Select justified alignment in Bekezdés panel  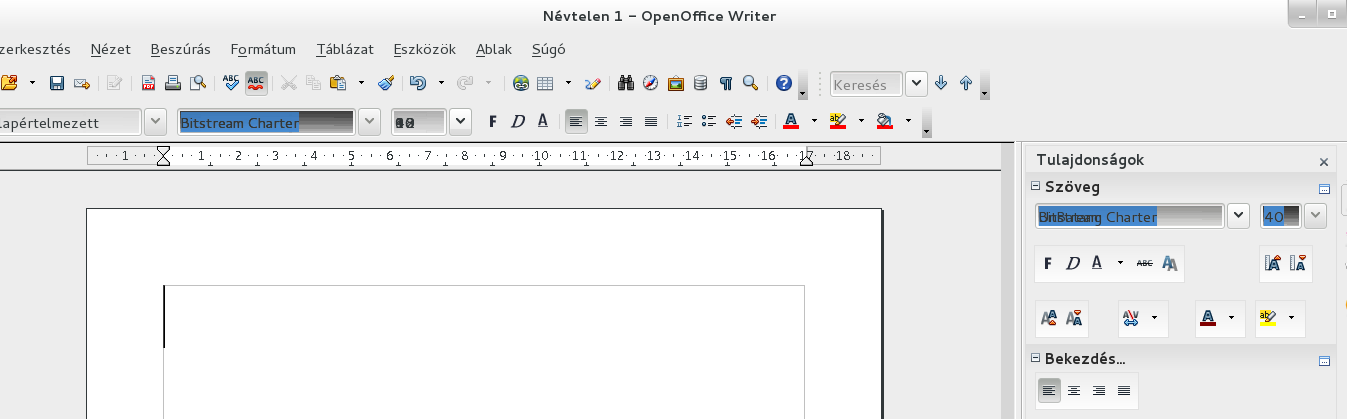(1124, 391)
